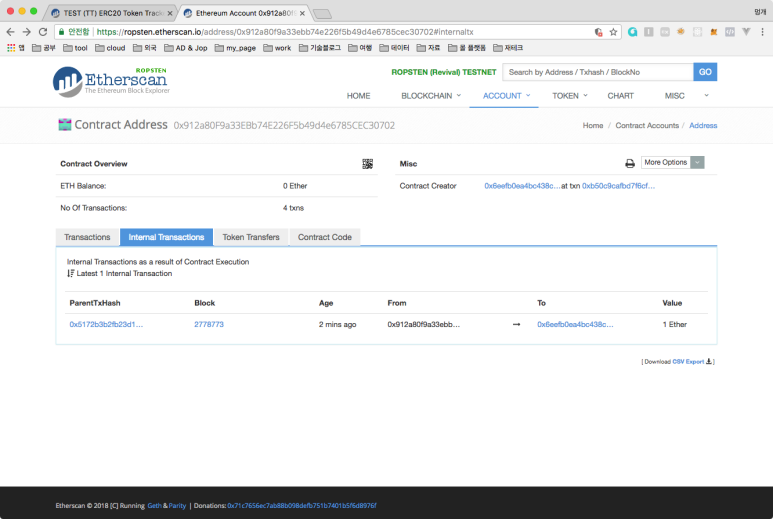This screenshot has width=773, height=519.
Task: Open the Contract Code tab
Action: [x=325, y=237]
